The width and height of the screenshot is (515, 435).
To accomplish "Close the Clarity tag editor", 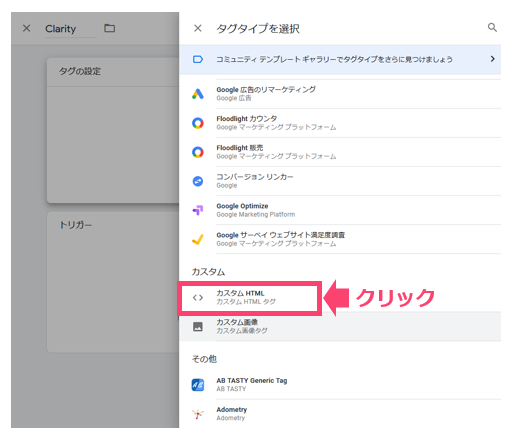I will pos(27,28).
